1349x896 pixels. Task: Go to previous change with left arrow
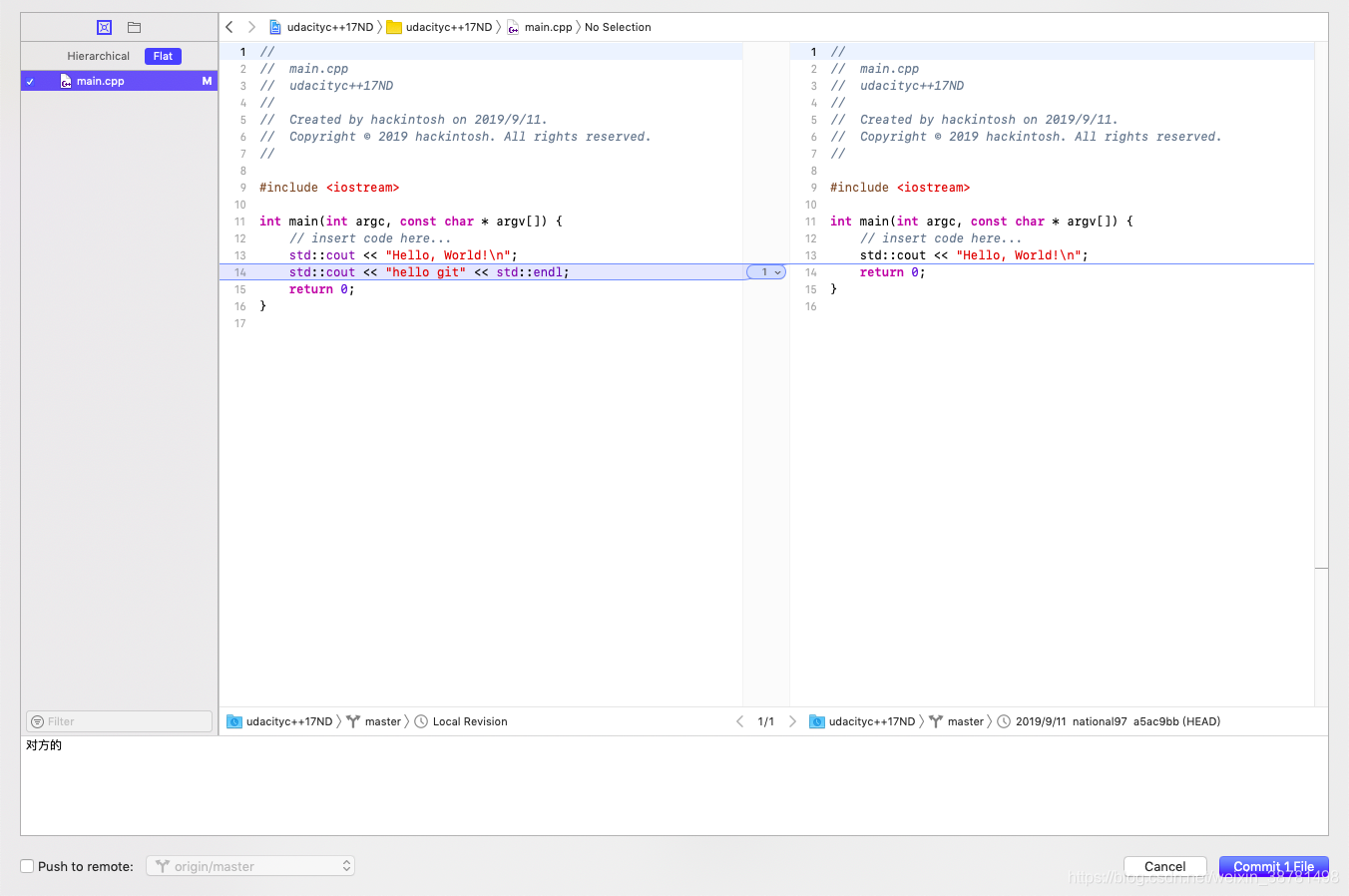[x=739, y=721]
